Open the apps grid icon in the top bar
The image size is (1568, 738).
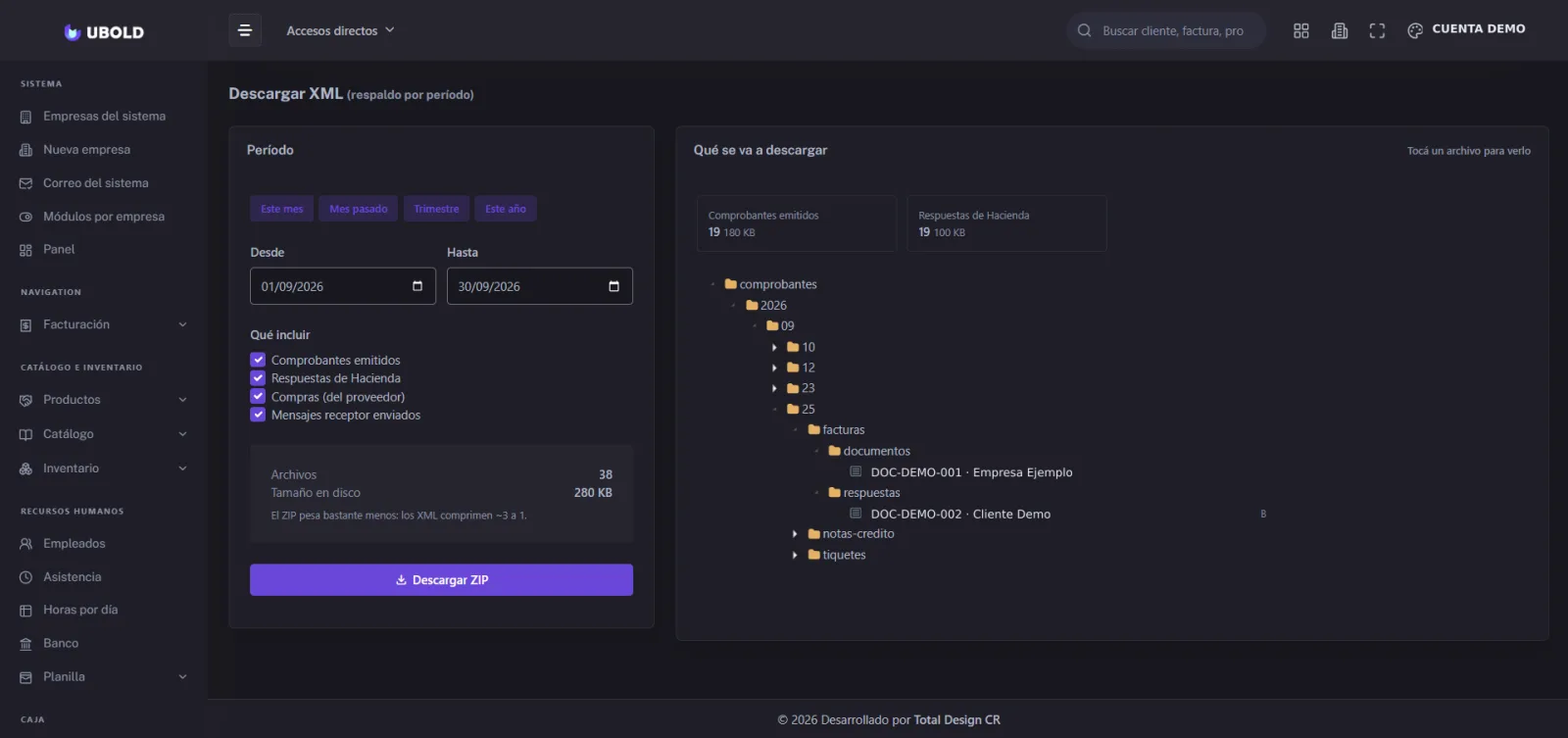[x=1300, y=30]
